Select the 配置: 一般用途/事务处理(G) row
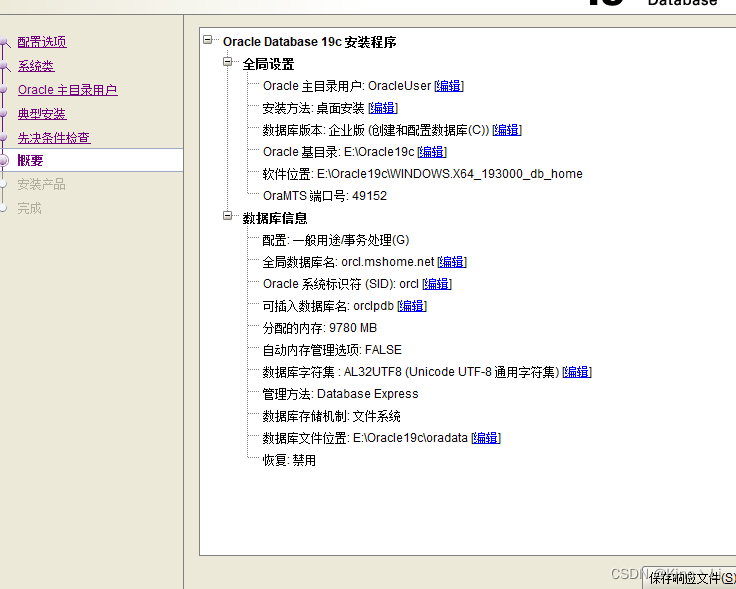Viewport: 736px width, 589px height. [336, 240]
